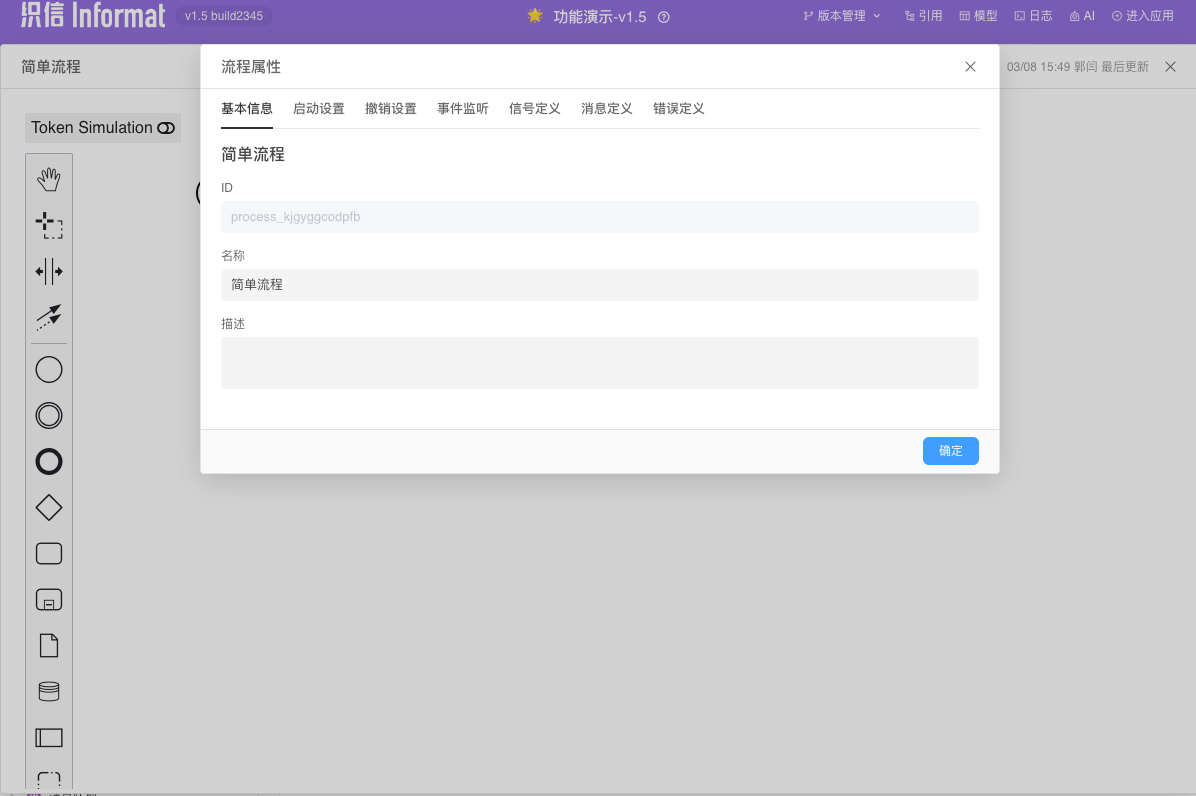Viewport: 1196px width, 796px height.
Task: Click the 名称 input field
Action: (x=599, y=285)
